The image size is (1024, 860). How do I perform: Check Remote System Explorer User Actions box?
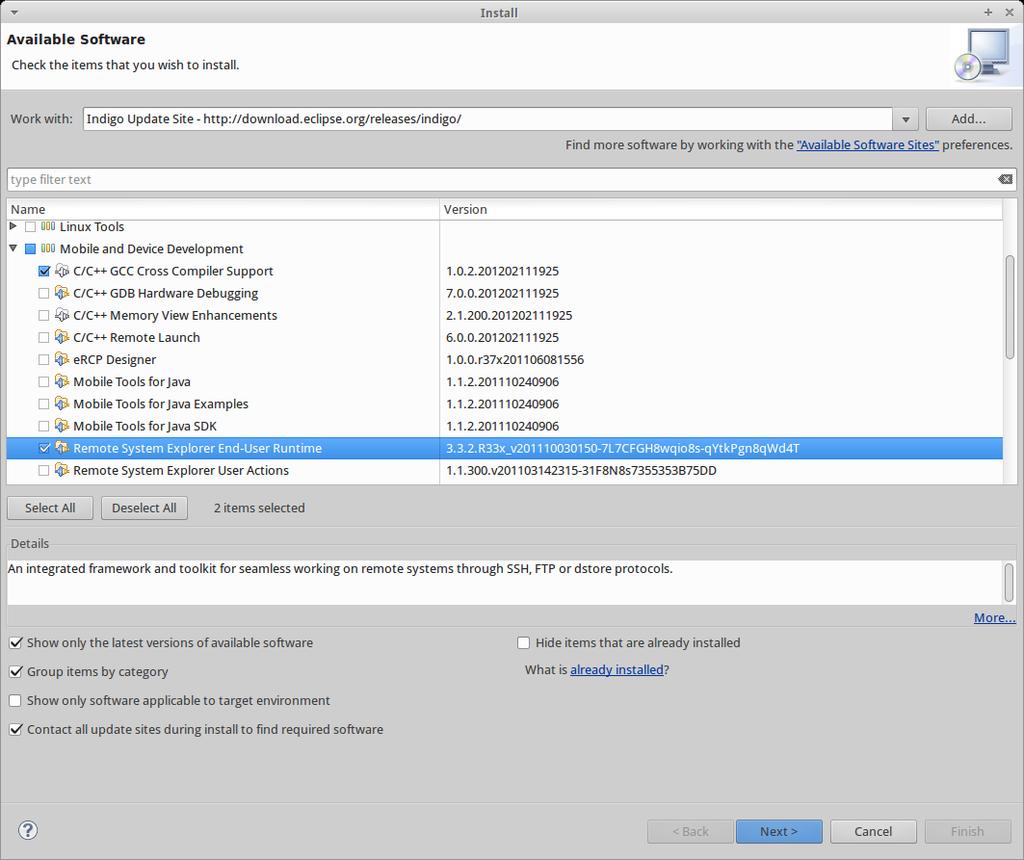(44, 471)
